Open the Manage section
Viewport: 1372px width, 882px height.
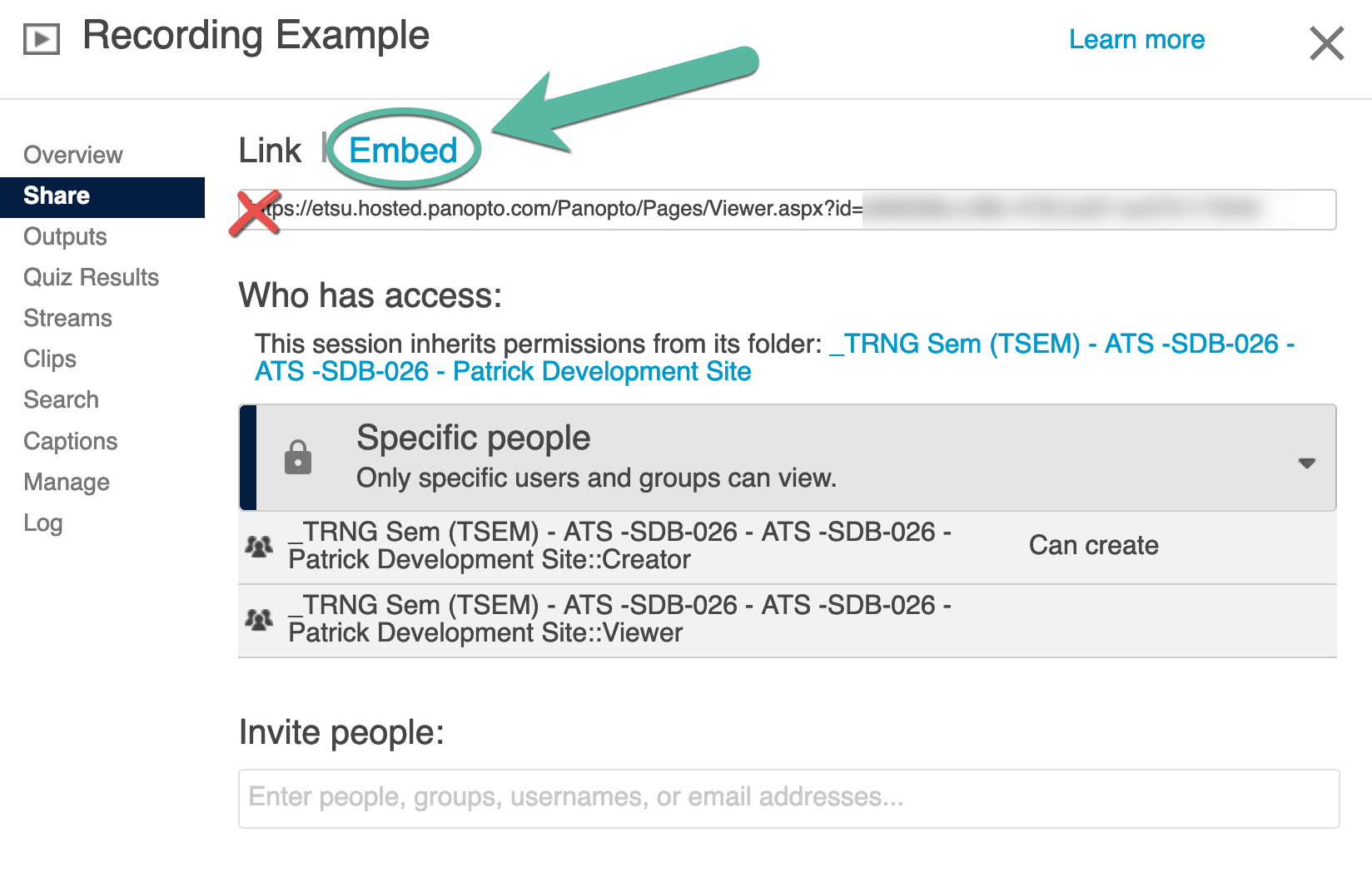pyautogui.click(x=67, y=482)
